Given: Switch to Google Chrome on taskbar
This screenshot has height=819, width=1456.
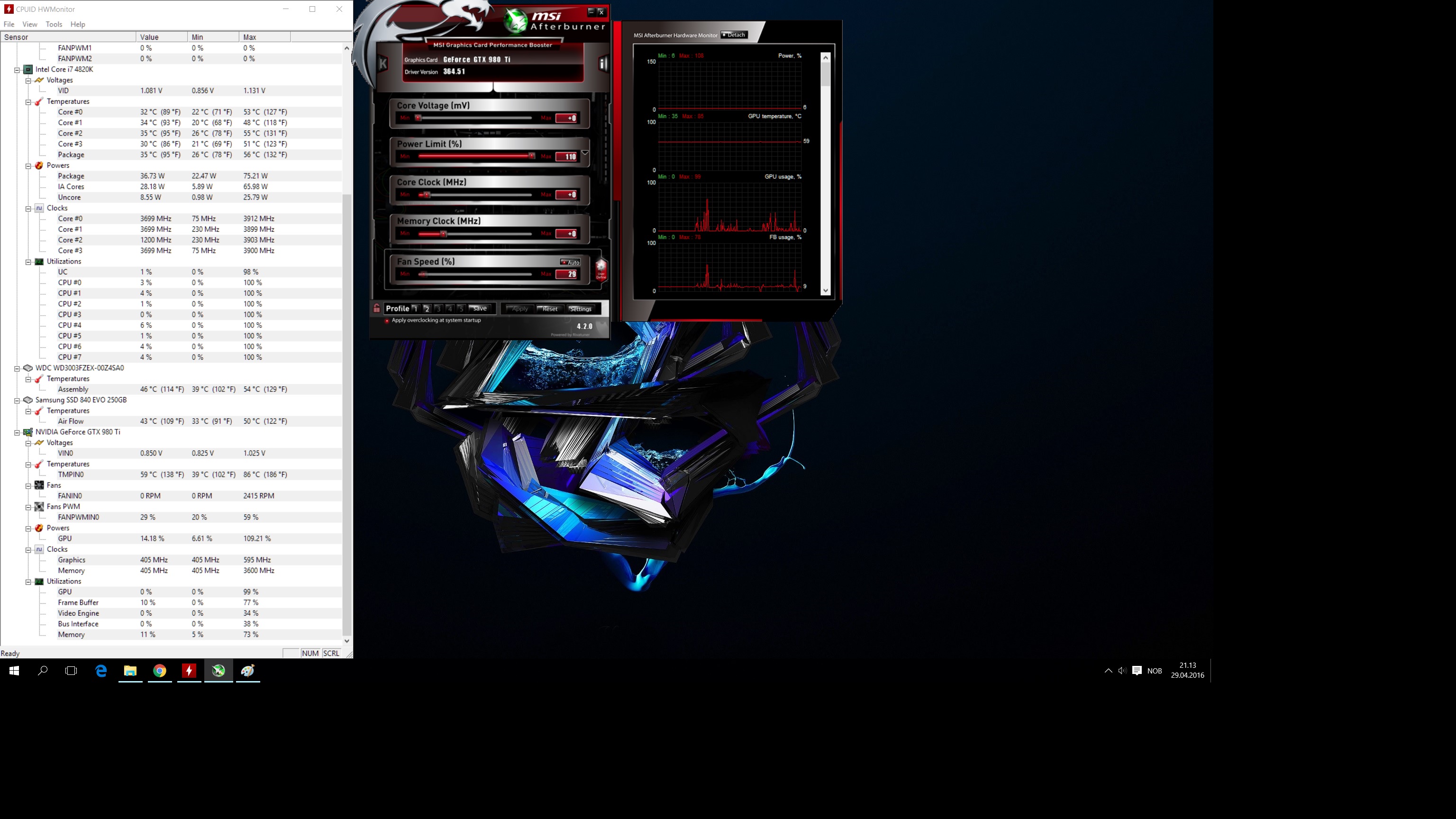Looking at the screenshot, I should (x=160, y=670).
